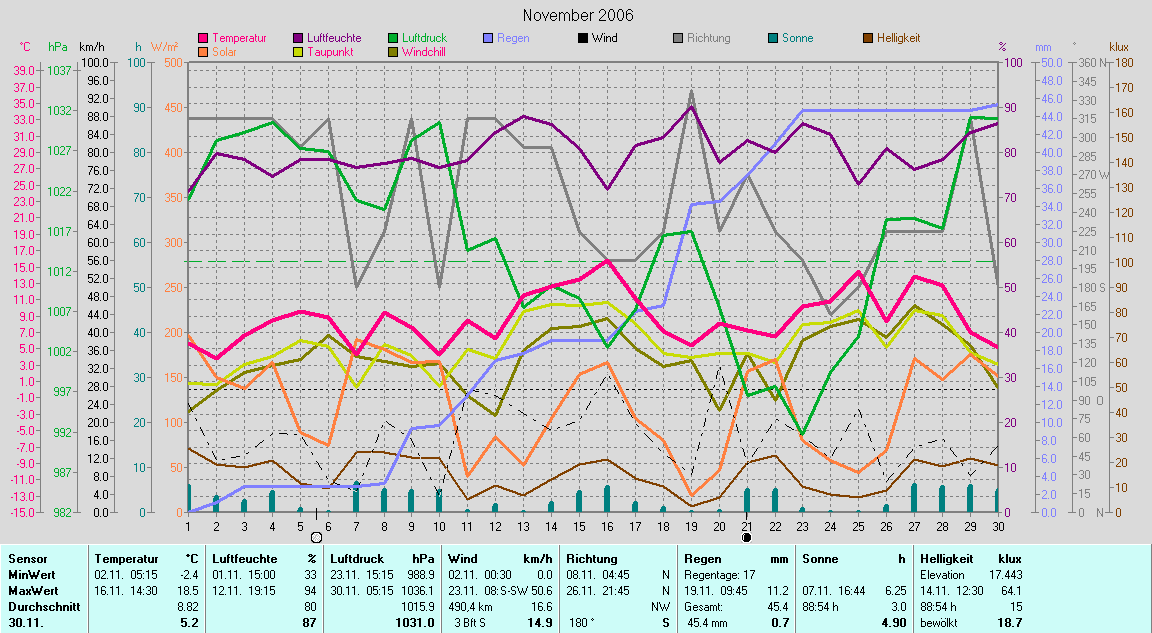Click the orange Solar legend square

click(205, 52)
